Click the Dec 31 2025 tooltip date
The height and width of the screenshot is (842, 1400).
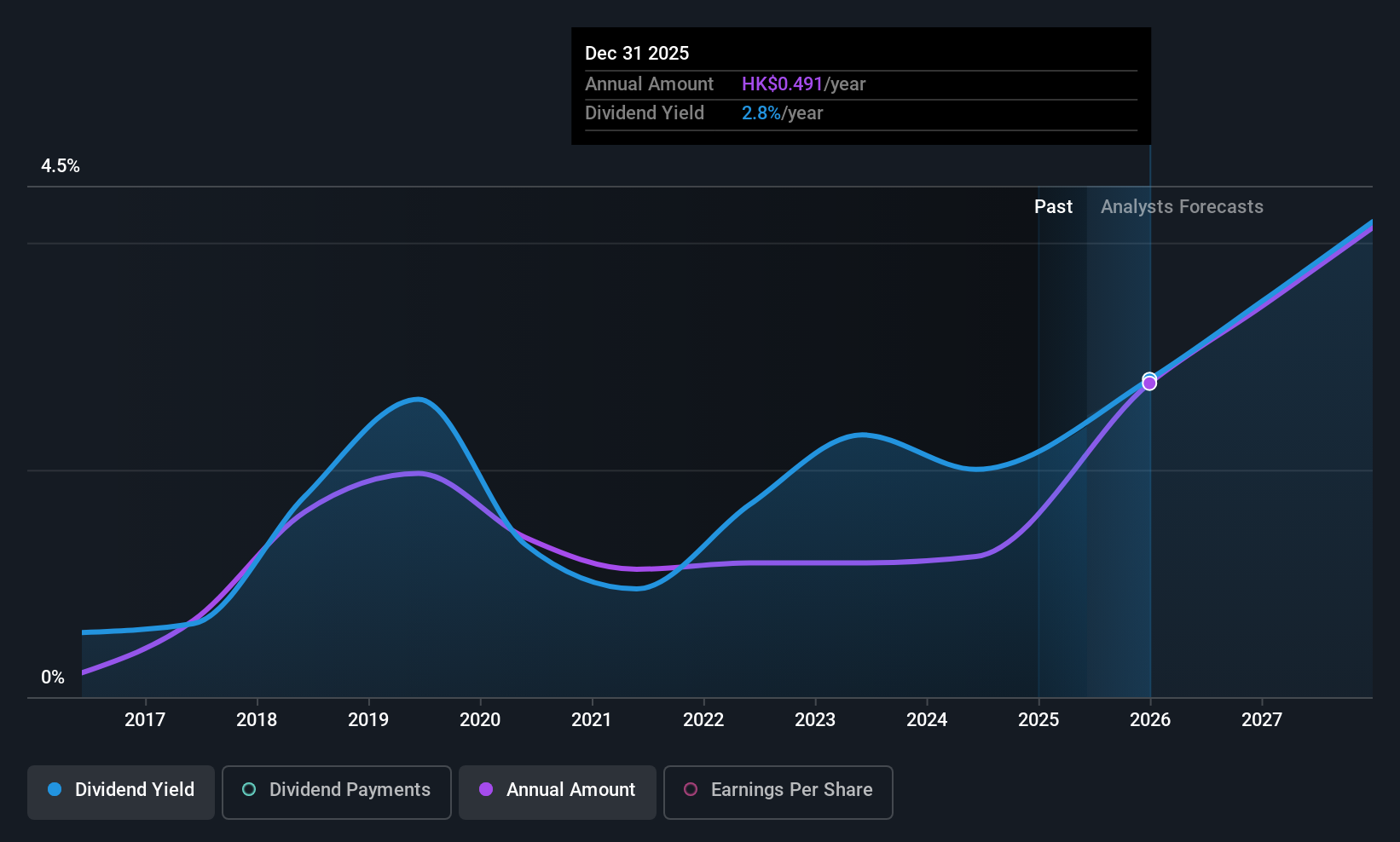(x=637, y=53)
